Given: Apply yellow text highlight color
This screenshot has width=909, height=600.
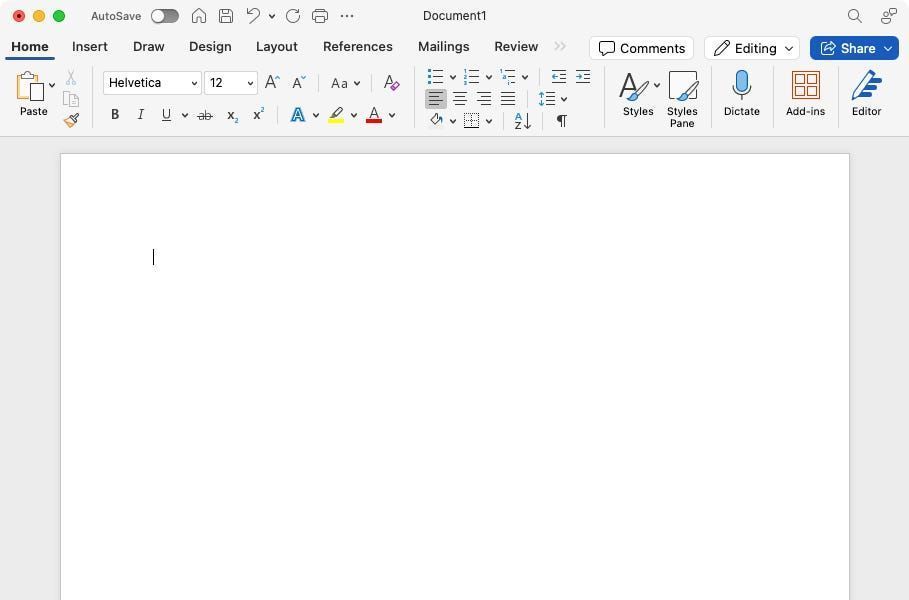Looking at the screenshot, I should [336, 115].
